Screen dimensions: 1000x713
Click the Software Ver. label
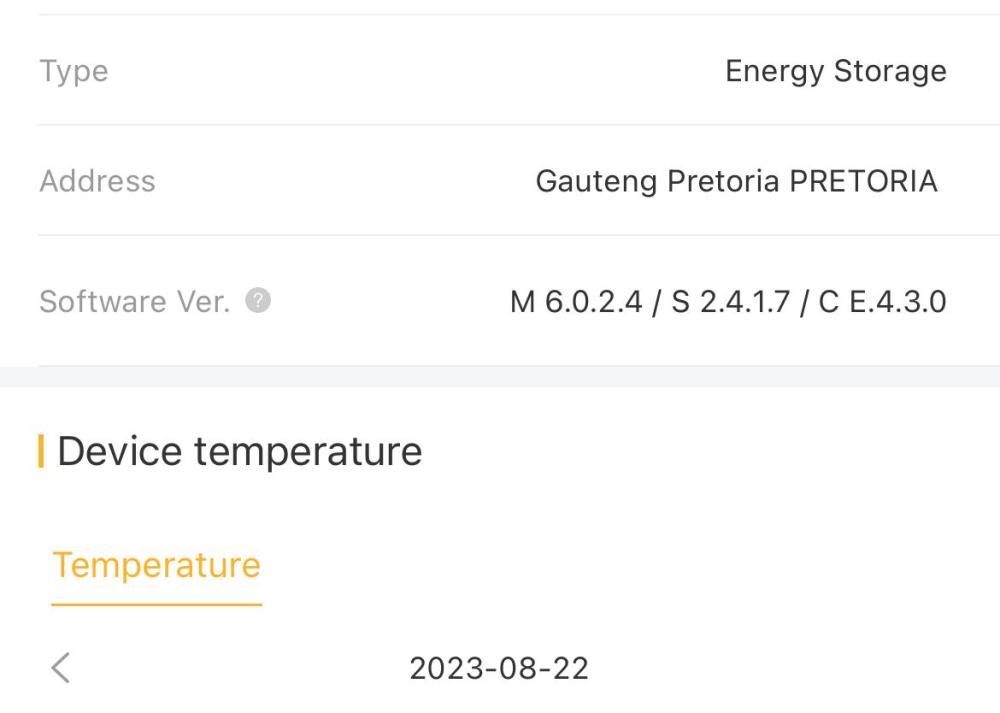(135, 300)
